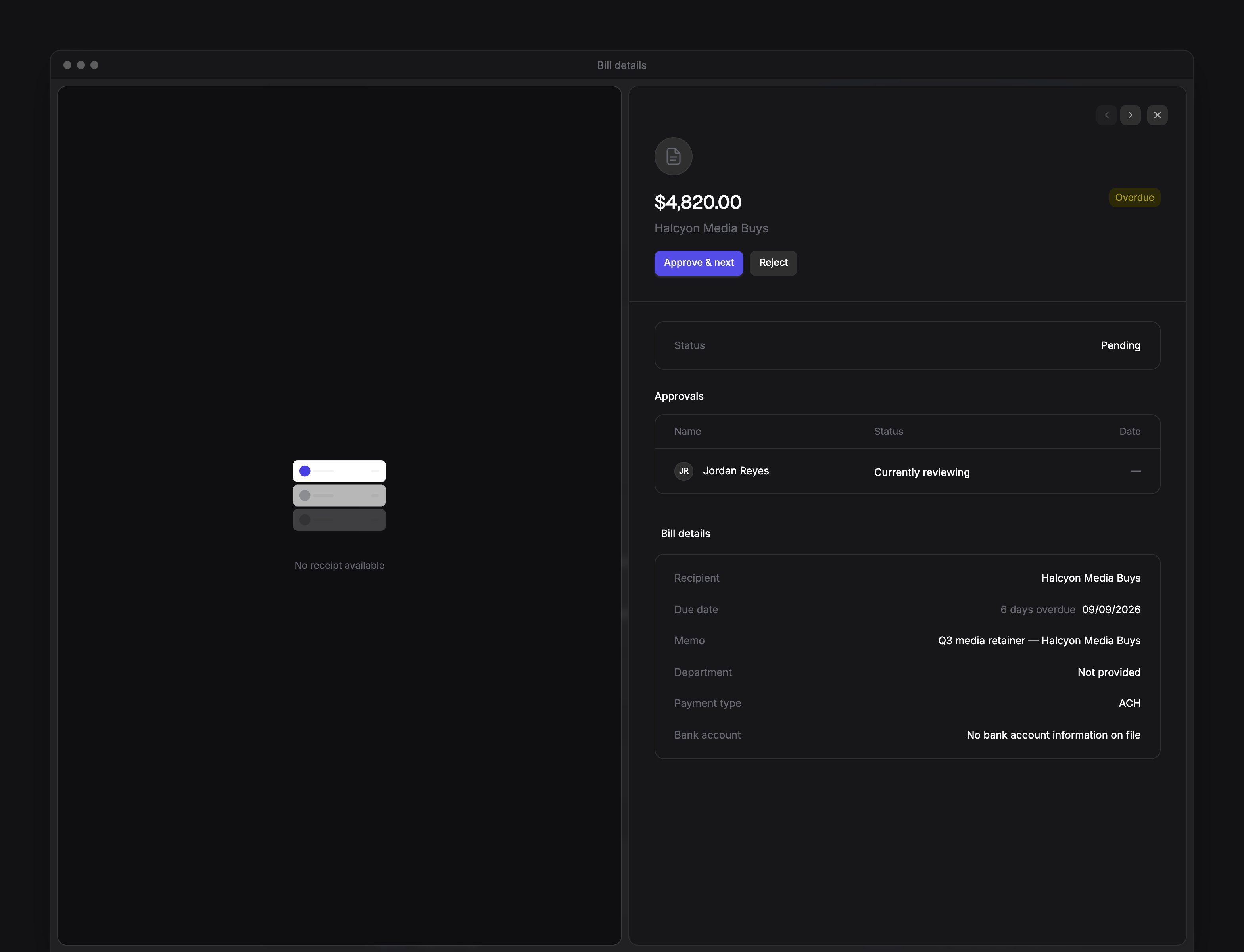This screenshot has width=1244, height=952.
Task: Click the Q3 media retainer memo
Action: coord(1039,641)
